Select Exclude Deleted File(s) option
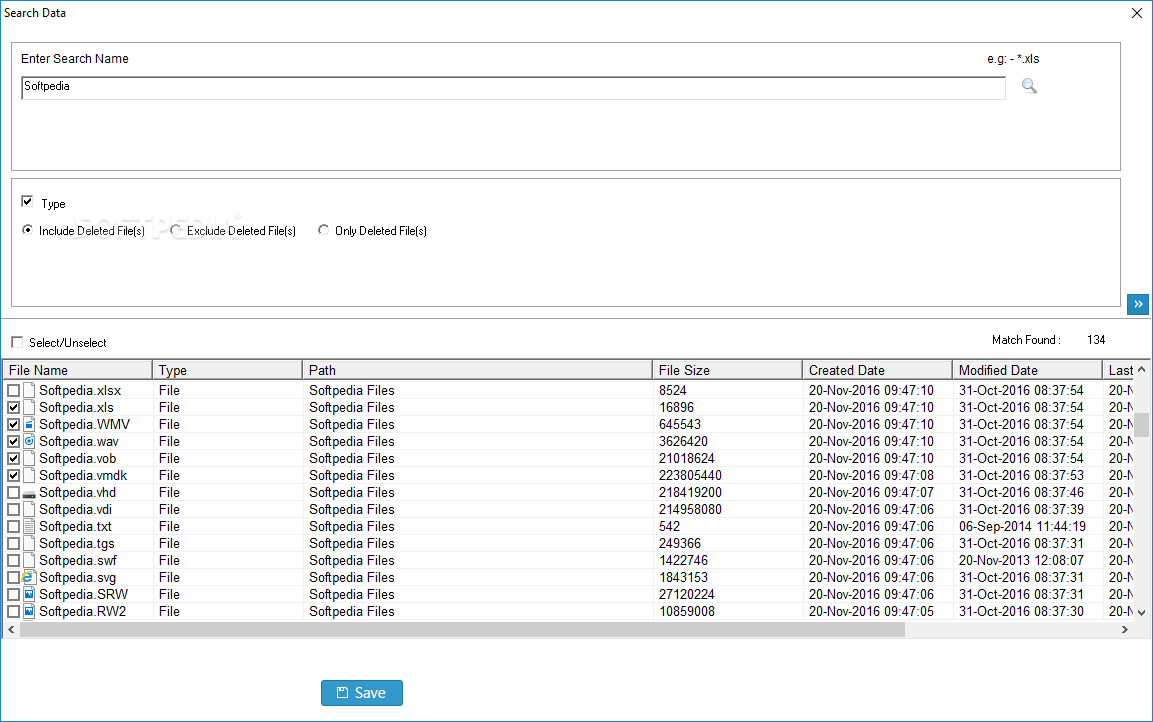 pos(176,230)
